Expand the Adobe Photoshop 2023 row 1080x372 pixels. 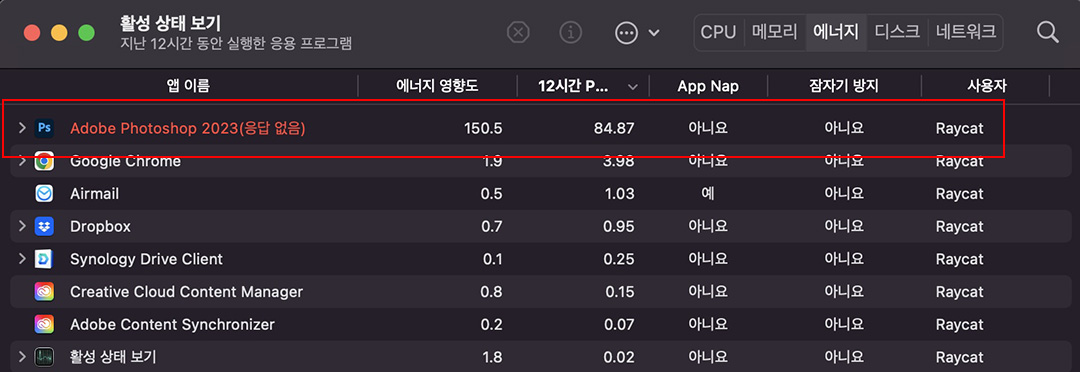(x=22, y=128)
